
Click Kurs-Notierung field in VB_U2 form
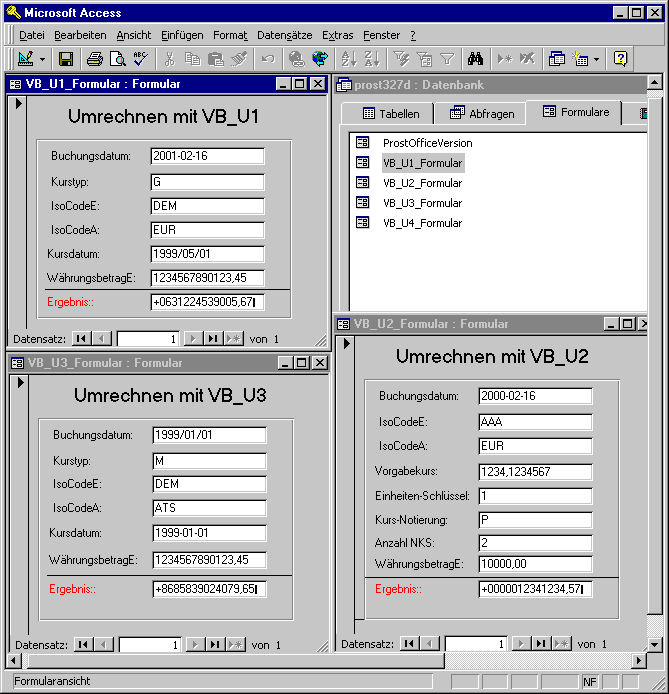pyautogui.click(x=535, y=520)
